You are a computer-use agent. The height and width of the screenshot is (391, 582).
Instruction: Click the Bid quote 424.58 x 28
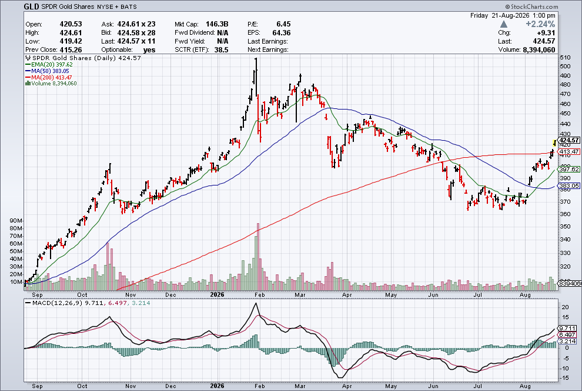pos(136,33)
